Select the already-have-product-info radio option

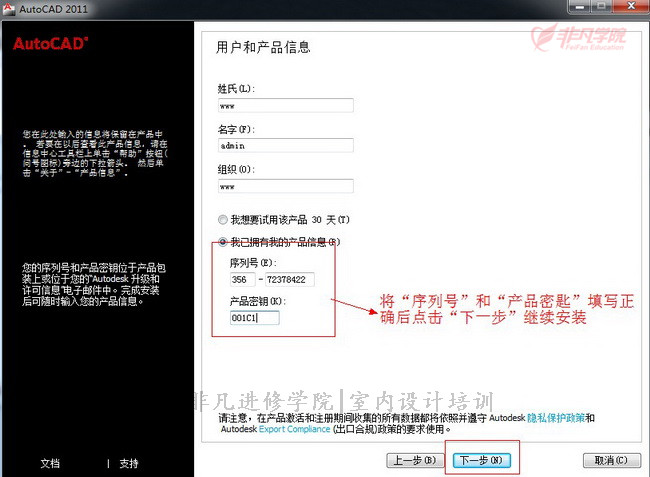point(223,242)
